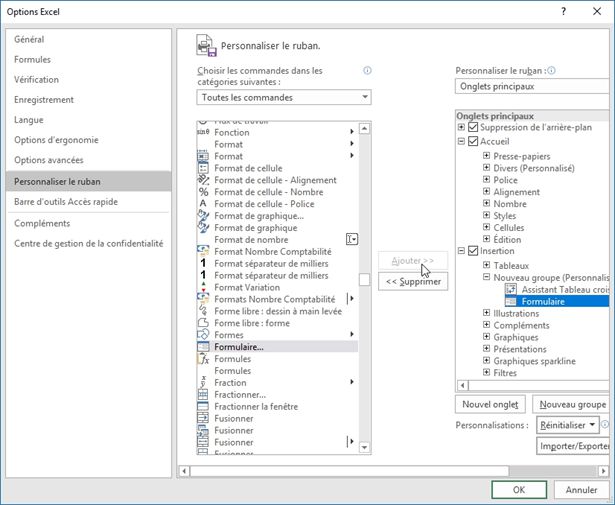Image resolution: width=615 pixels, height=505 pixels.
Task: Expand the Presse-papiers group
Action: (486, 156)
